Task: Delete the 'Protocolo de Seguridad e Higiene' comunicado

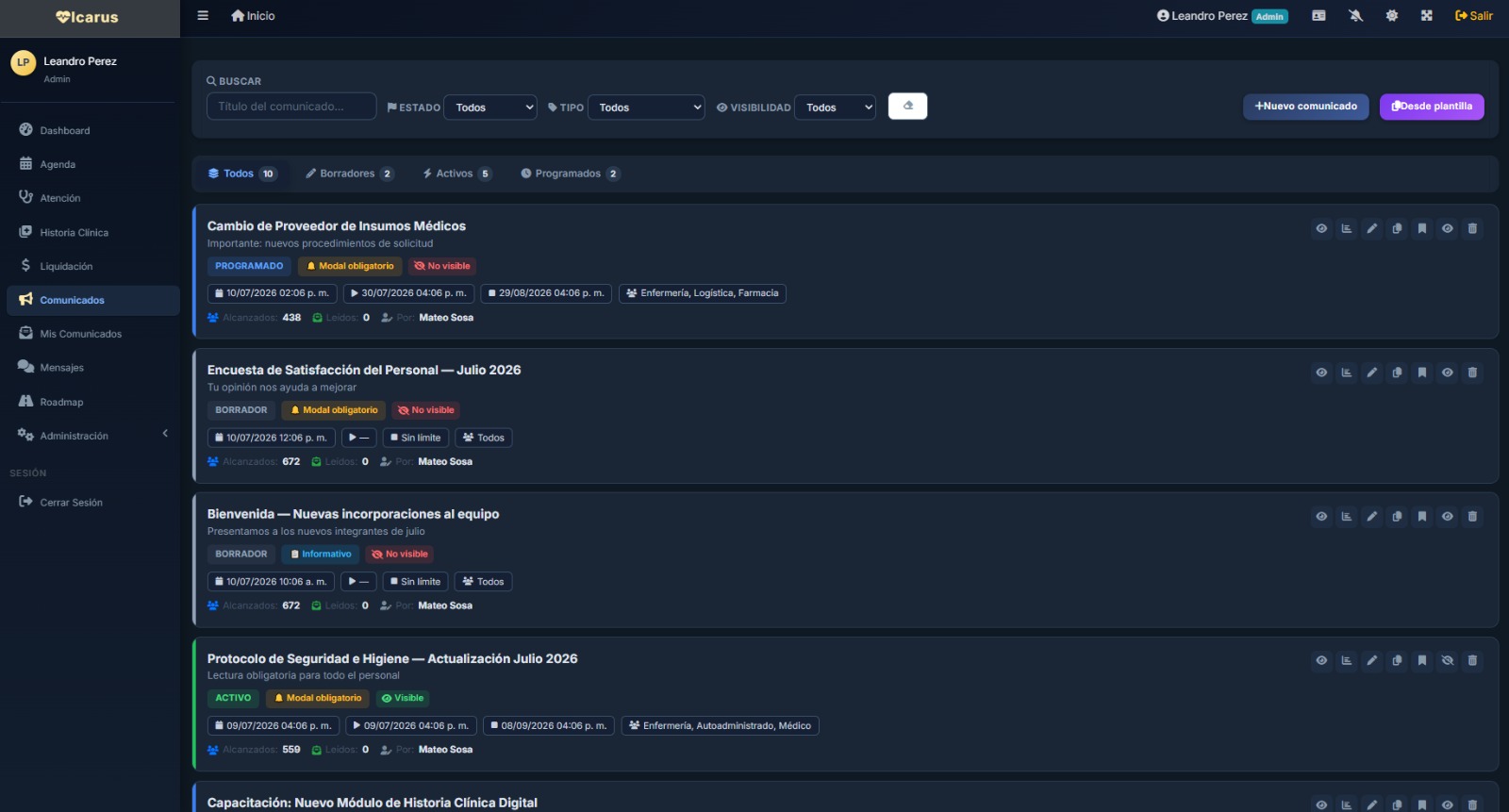Action: coord(1472,660)
